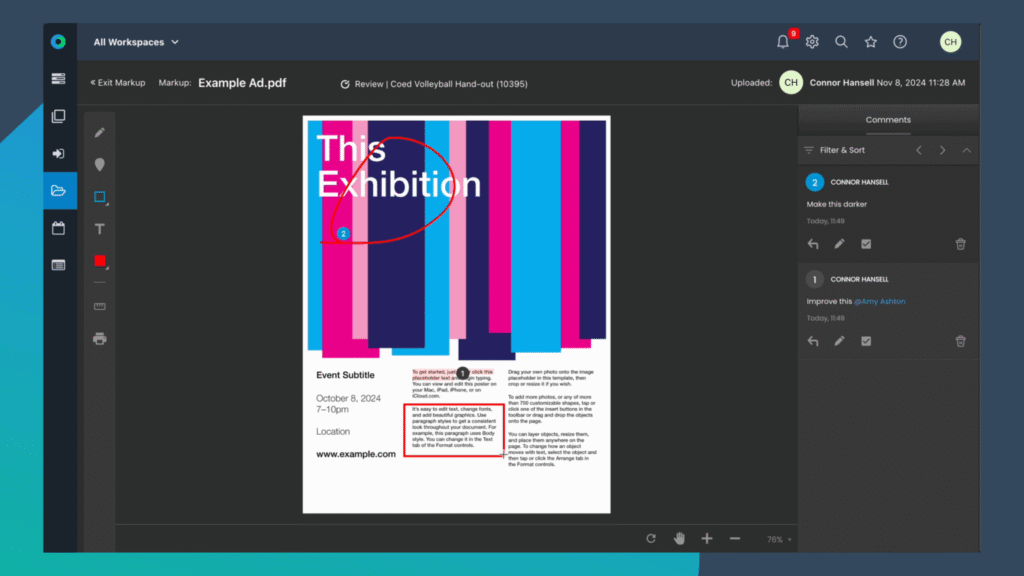Open the All Workspaces dropdown
This screenshot has width=1024, height=576.
pyautogui.click(x=135, y=41)
